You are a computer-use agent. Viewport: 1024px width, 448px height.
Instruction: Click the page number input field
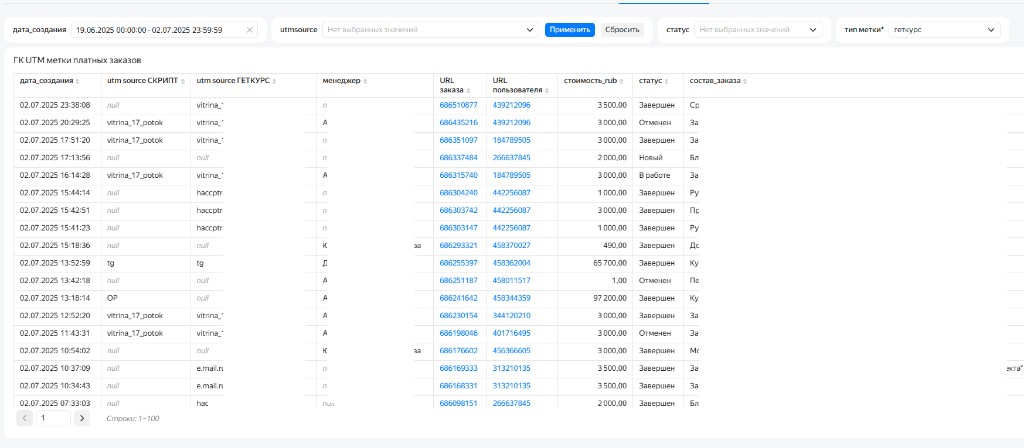[53, 418]
